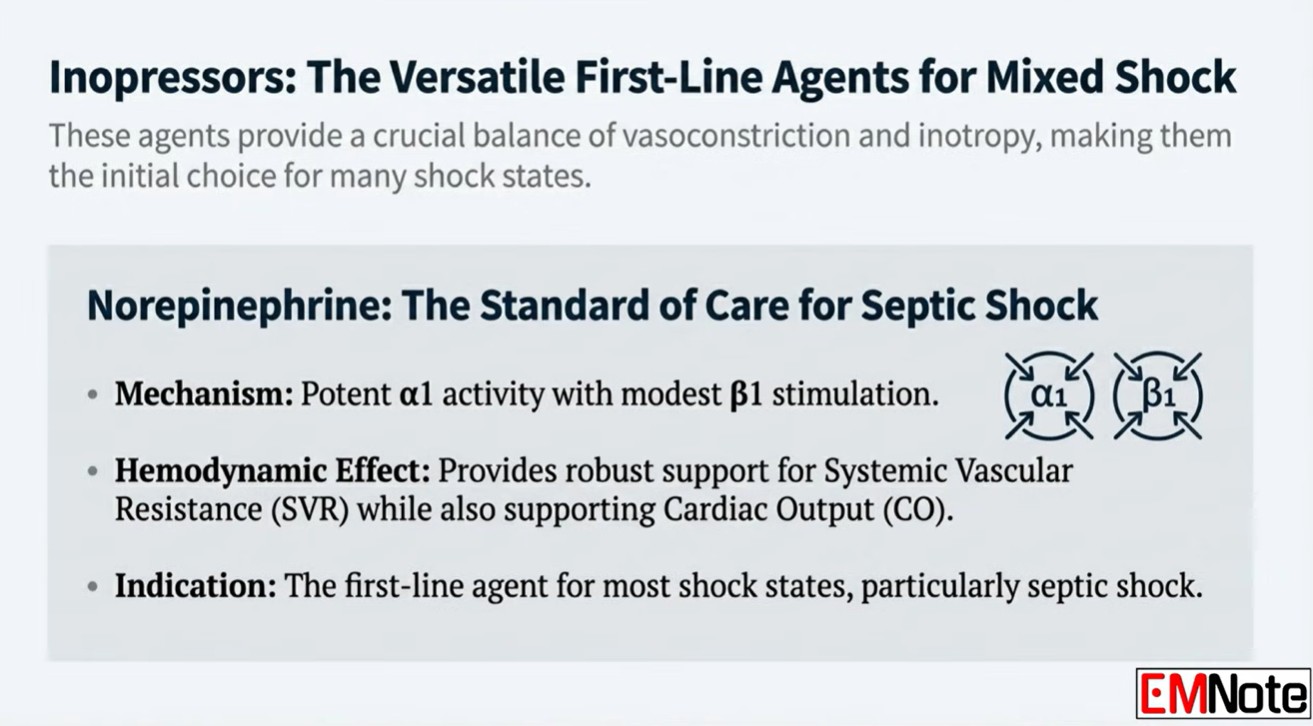Click 'particularly septic shock' in Indication line
Viewport: 1313px width, 726px height.
(x=1030, y=585)
